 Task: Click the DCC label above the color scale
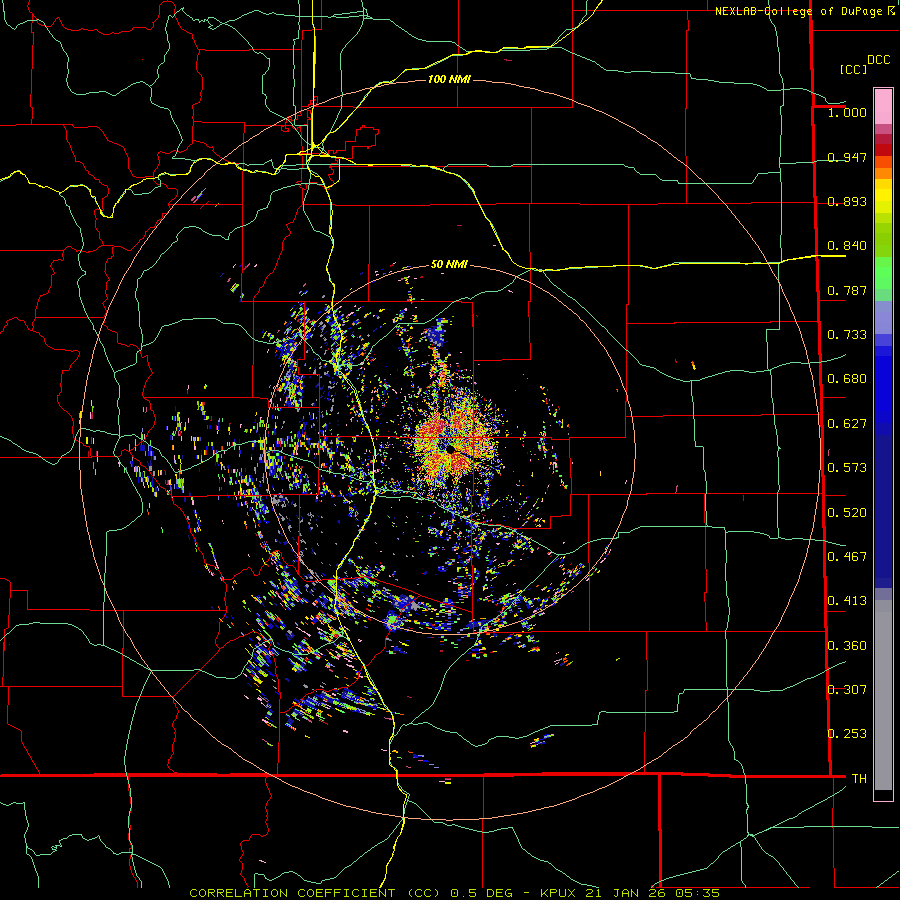click(879, 60)
